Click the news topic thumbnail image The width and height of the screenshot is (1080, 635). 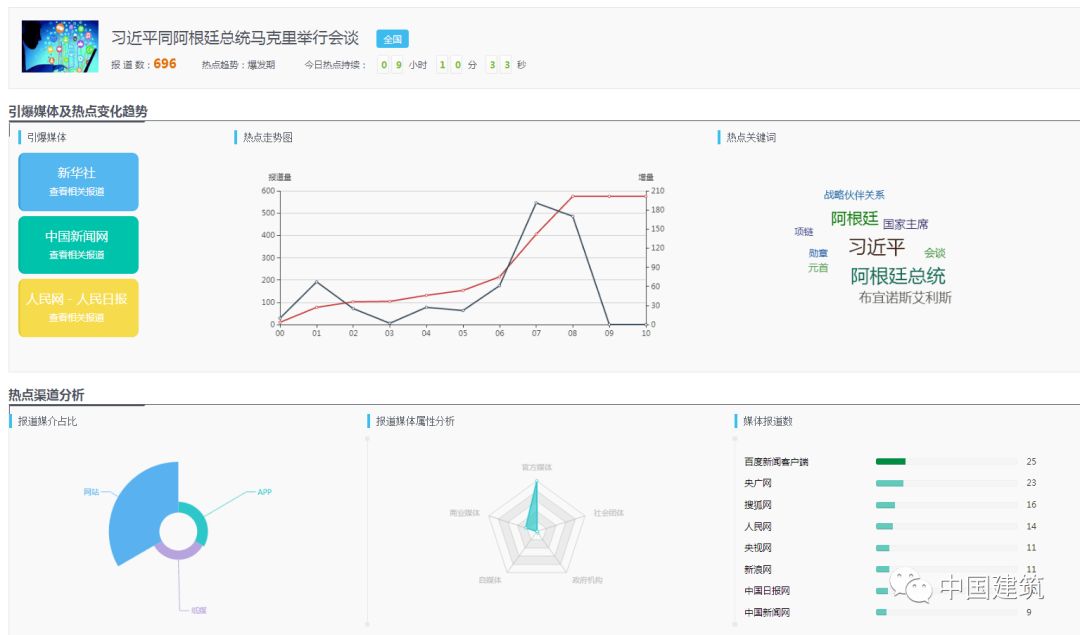pyautogui.click(x=60, y=46)
